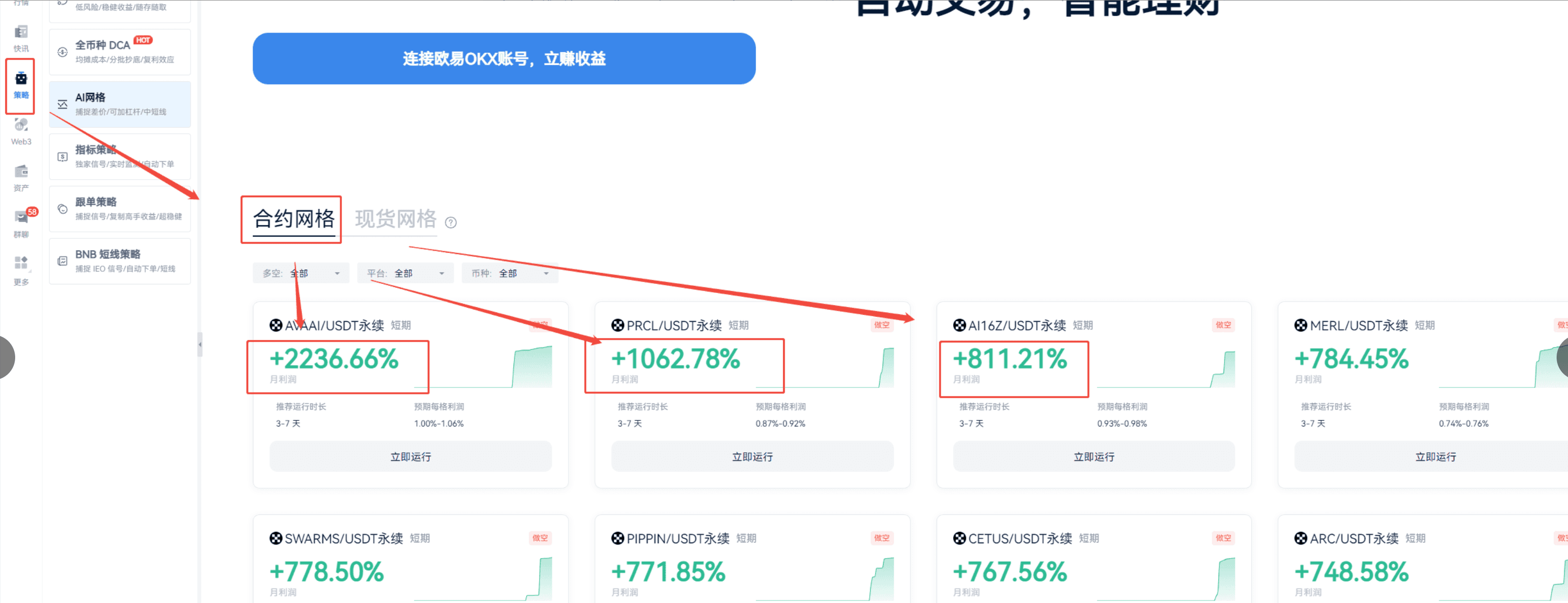
Task: Click the 0.87%-0.92% grid profit value
Action: (780, 424)
